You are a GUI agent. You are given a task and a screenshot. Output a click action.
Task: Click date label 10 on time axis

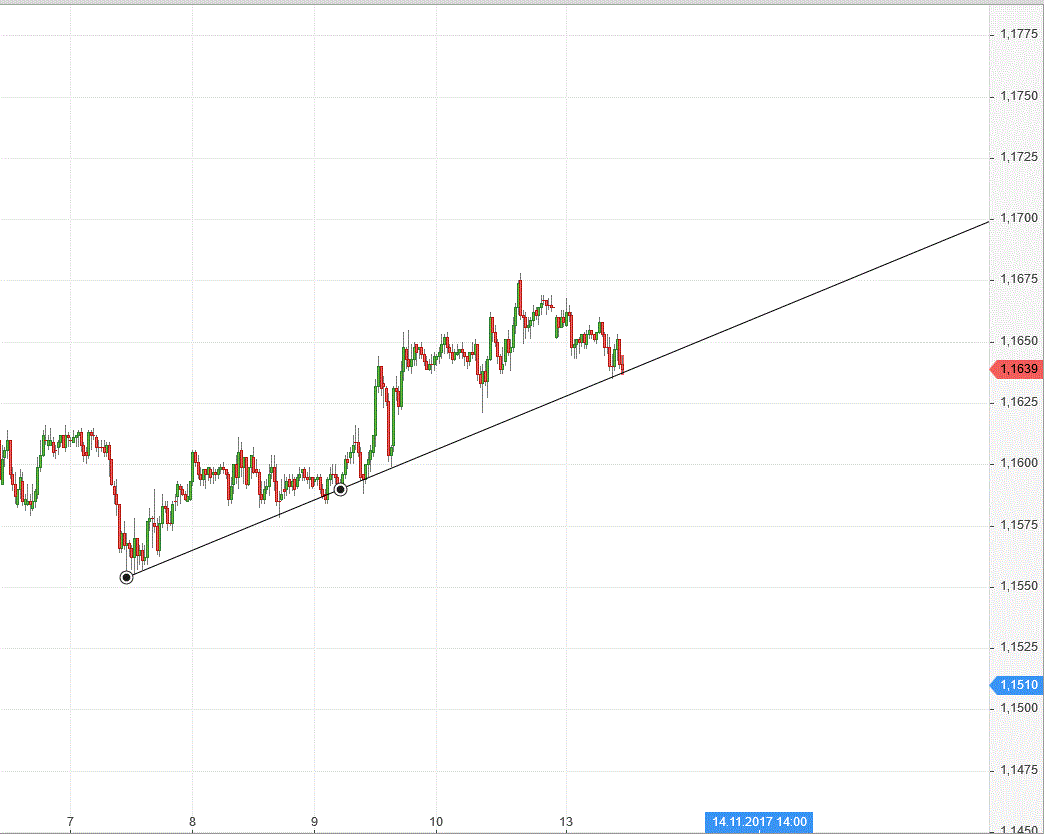tap(436, 822)
